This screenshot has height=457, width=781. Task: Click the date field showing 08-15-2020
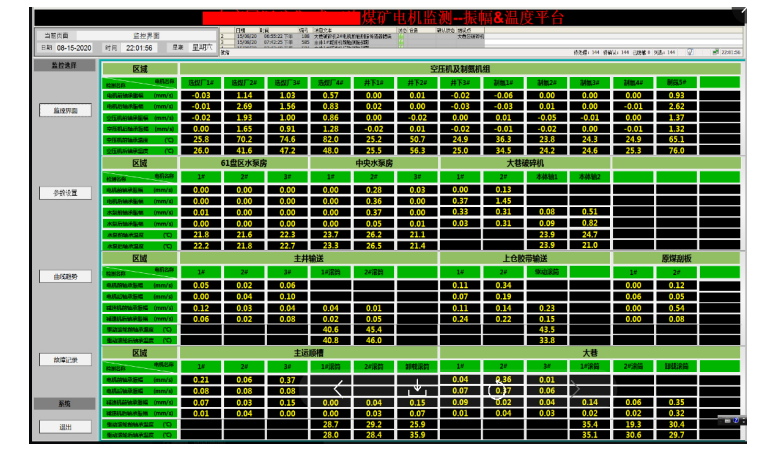(74, 47)
